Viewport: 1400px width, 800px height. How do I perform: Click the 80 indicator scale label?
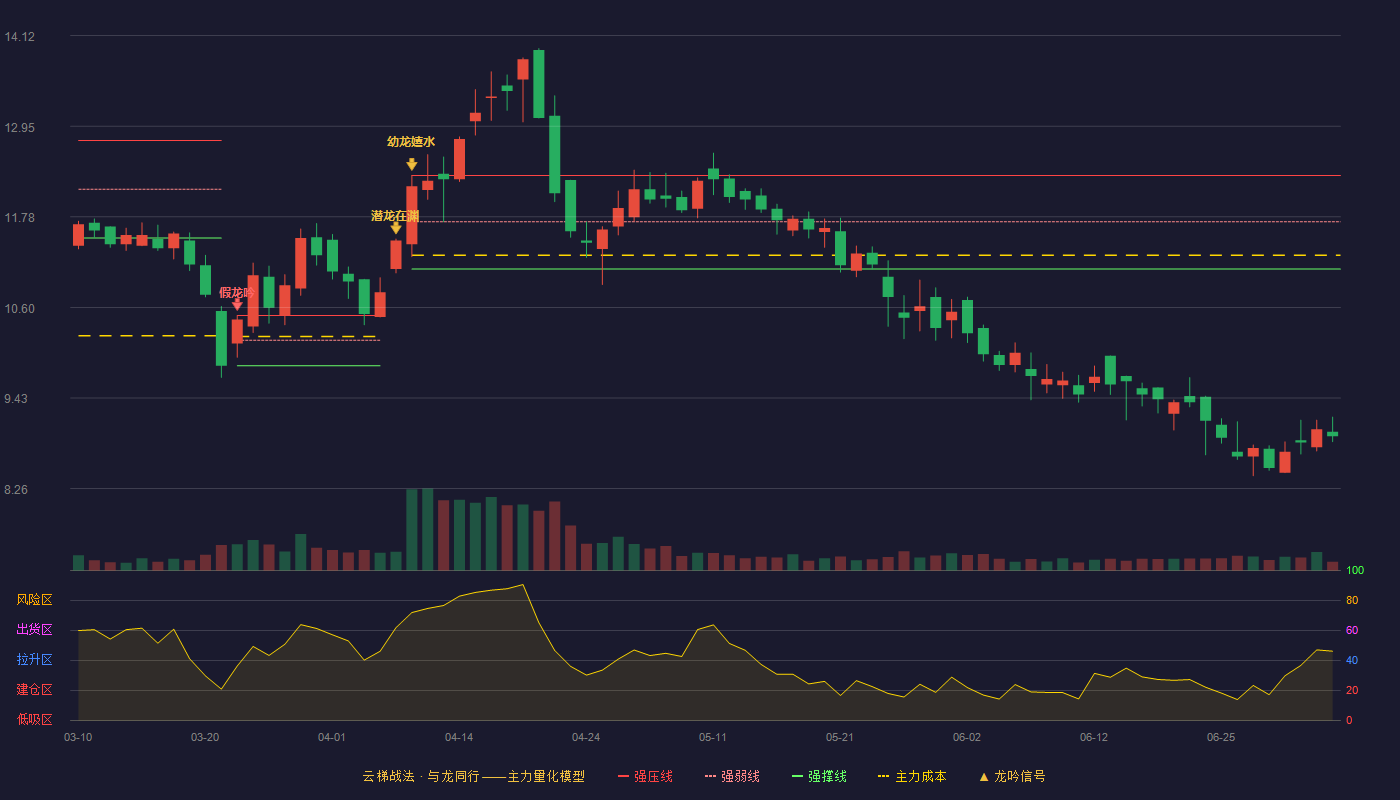1352,601
